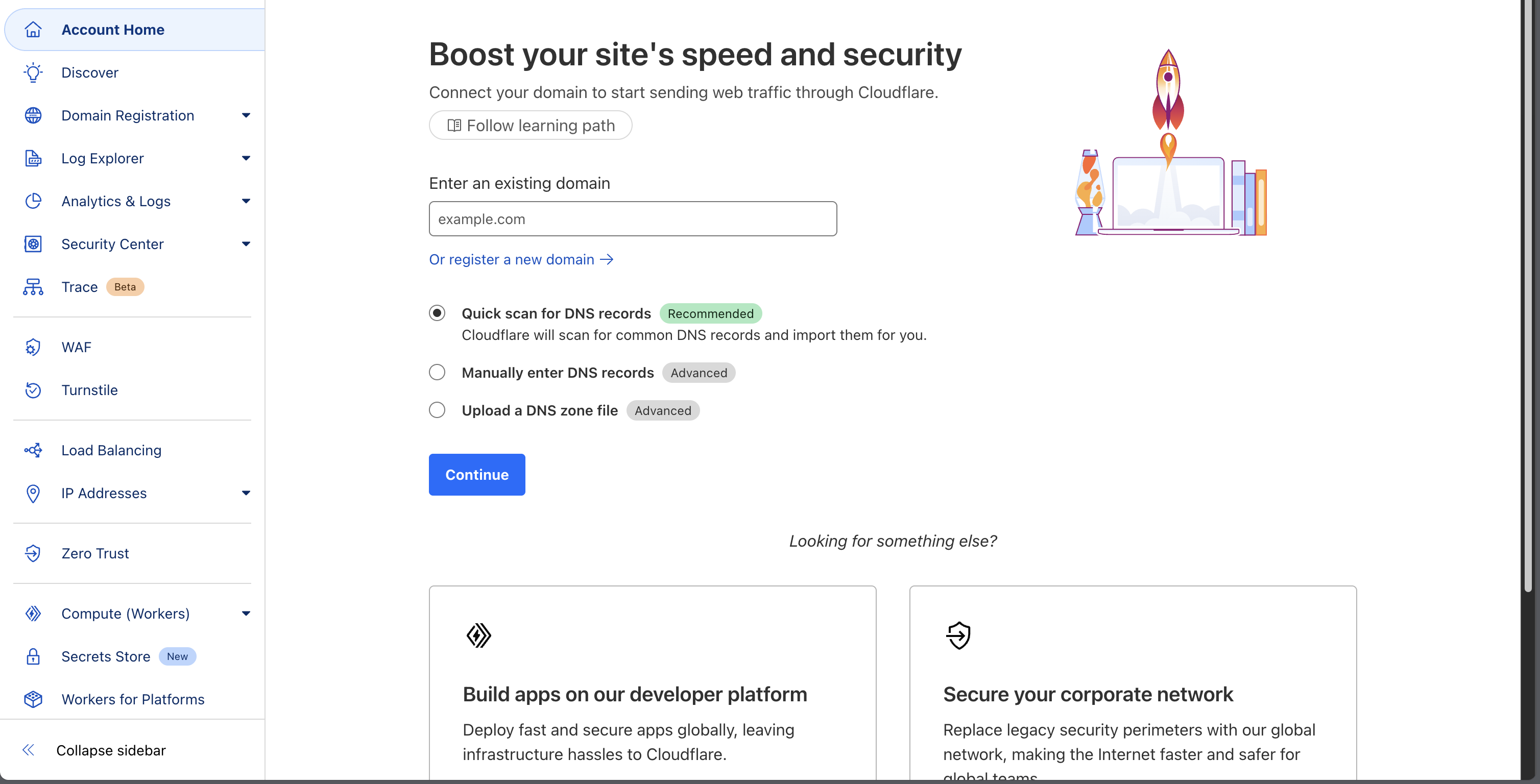1540x784 pixels.
Task: Click the WAF shield icon
Action: (33, 347)
